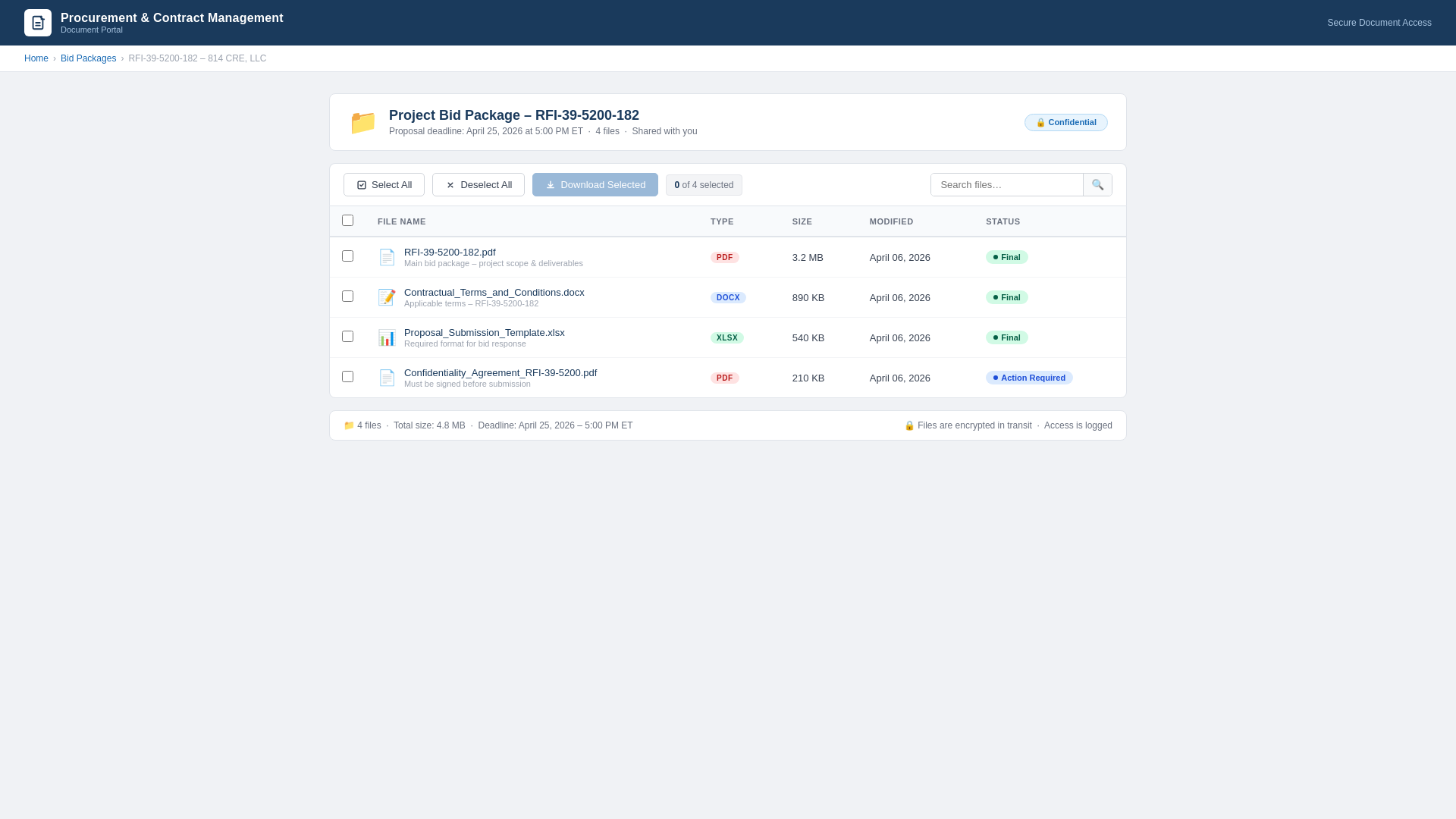Tick the Confidentiality Agreement file checkbox
The height and width of the screenshot is (819, 1456).
[347, 377]
